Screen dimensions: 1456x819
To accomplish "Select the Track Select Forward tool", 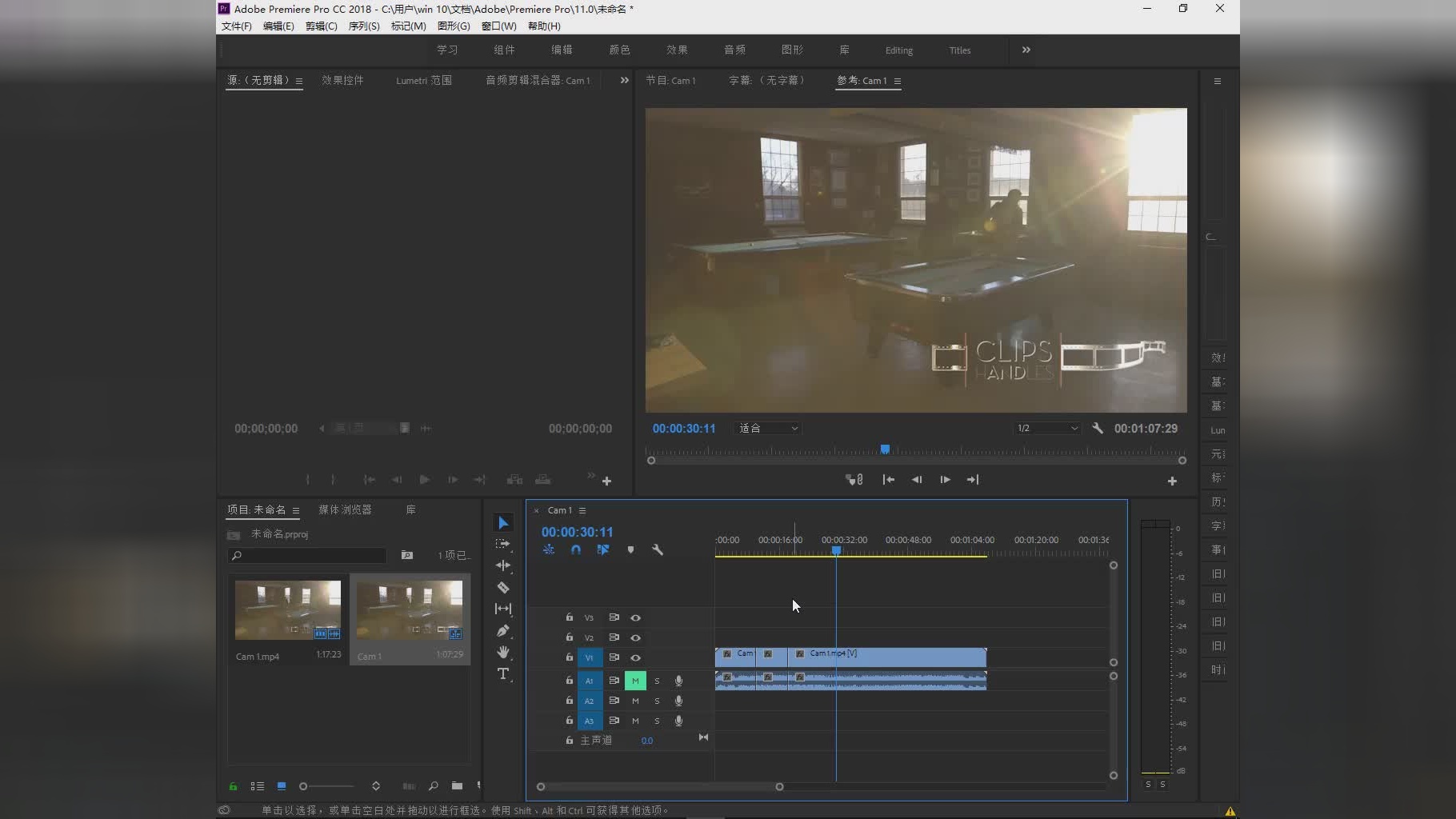I will pyautogui.click(x=503, y=544).
